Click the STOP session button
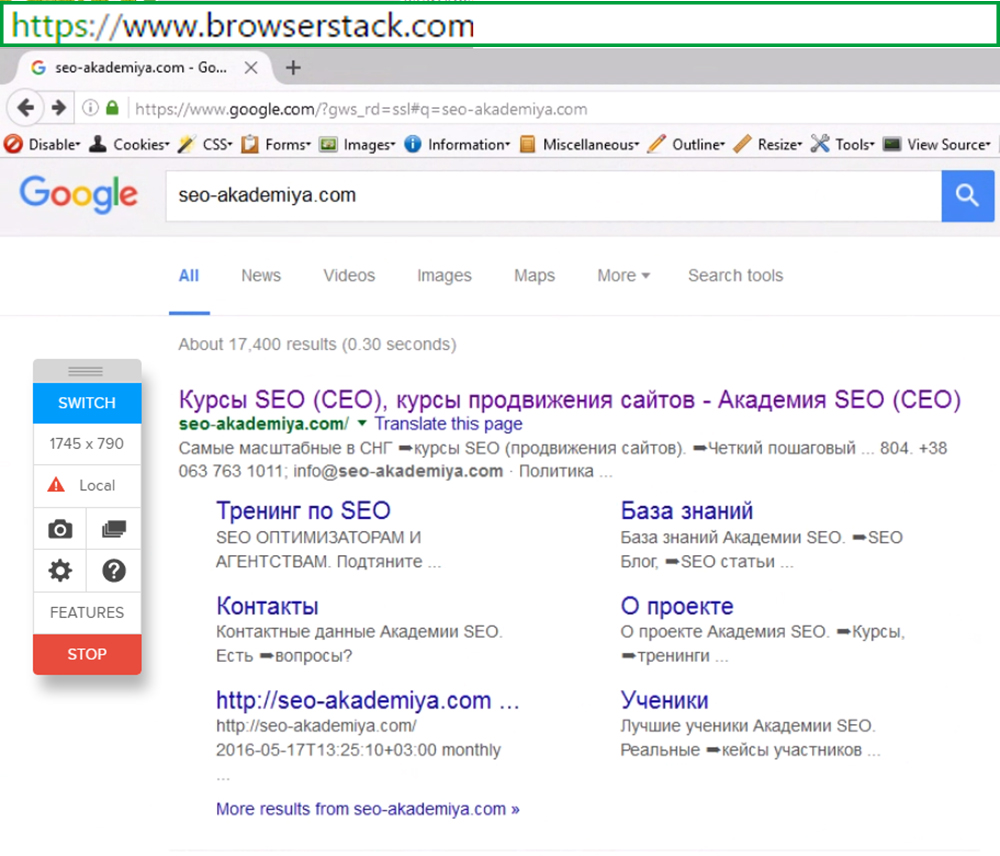The width and height of the screenshot is (1000, 856). point(87,654)
